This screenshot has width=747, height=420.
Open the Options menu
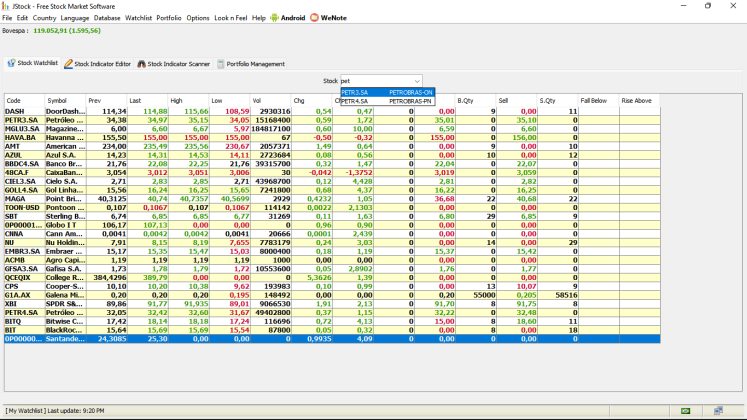pyautogui.click(x=198, y=18)
